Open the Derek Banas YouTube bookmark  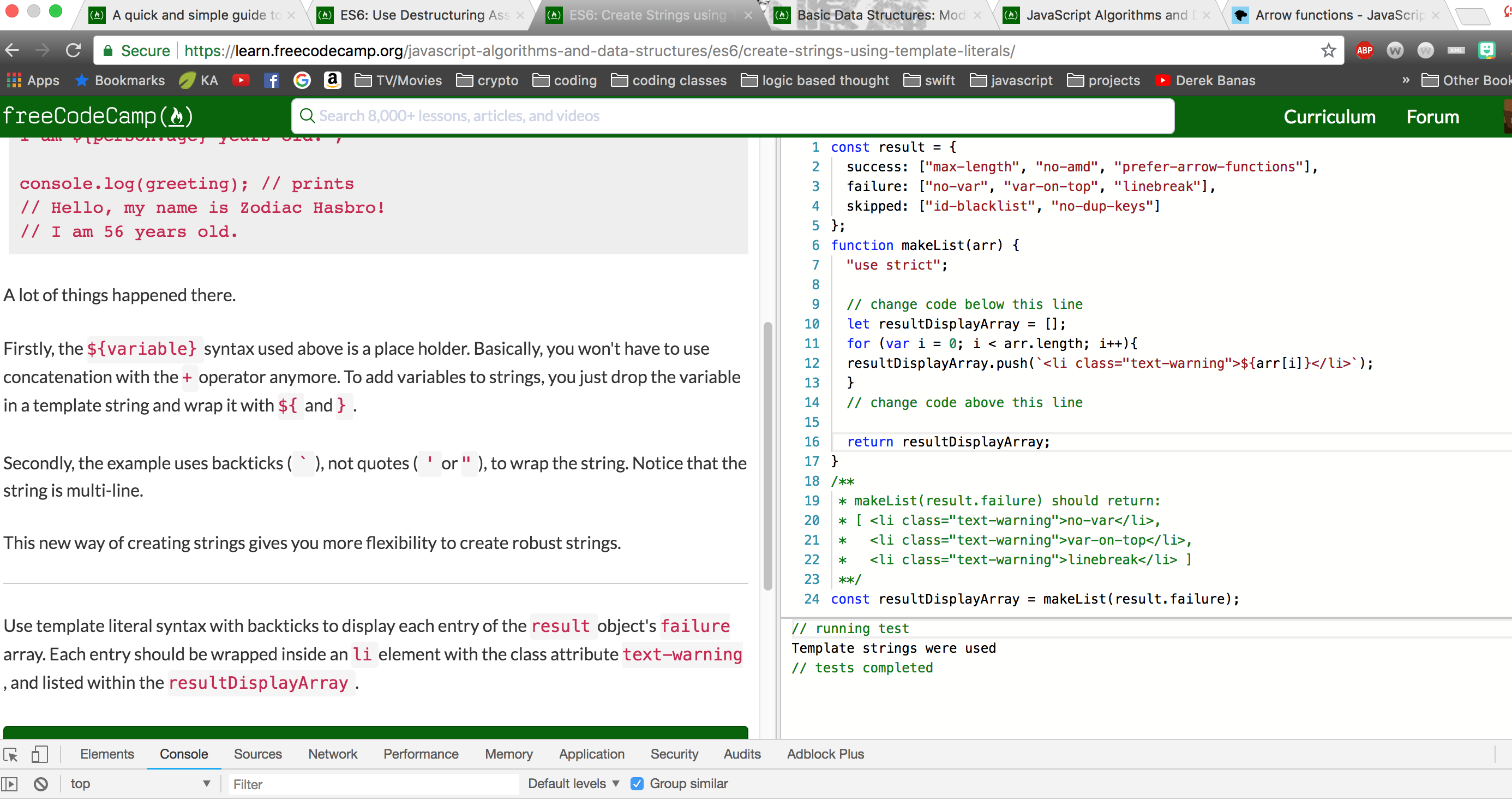coord(1205,80)
